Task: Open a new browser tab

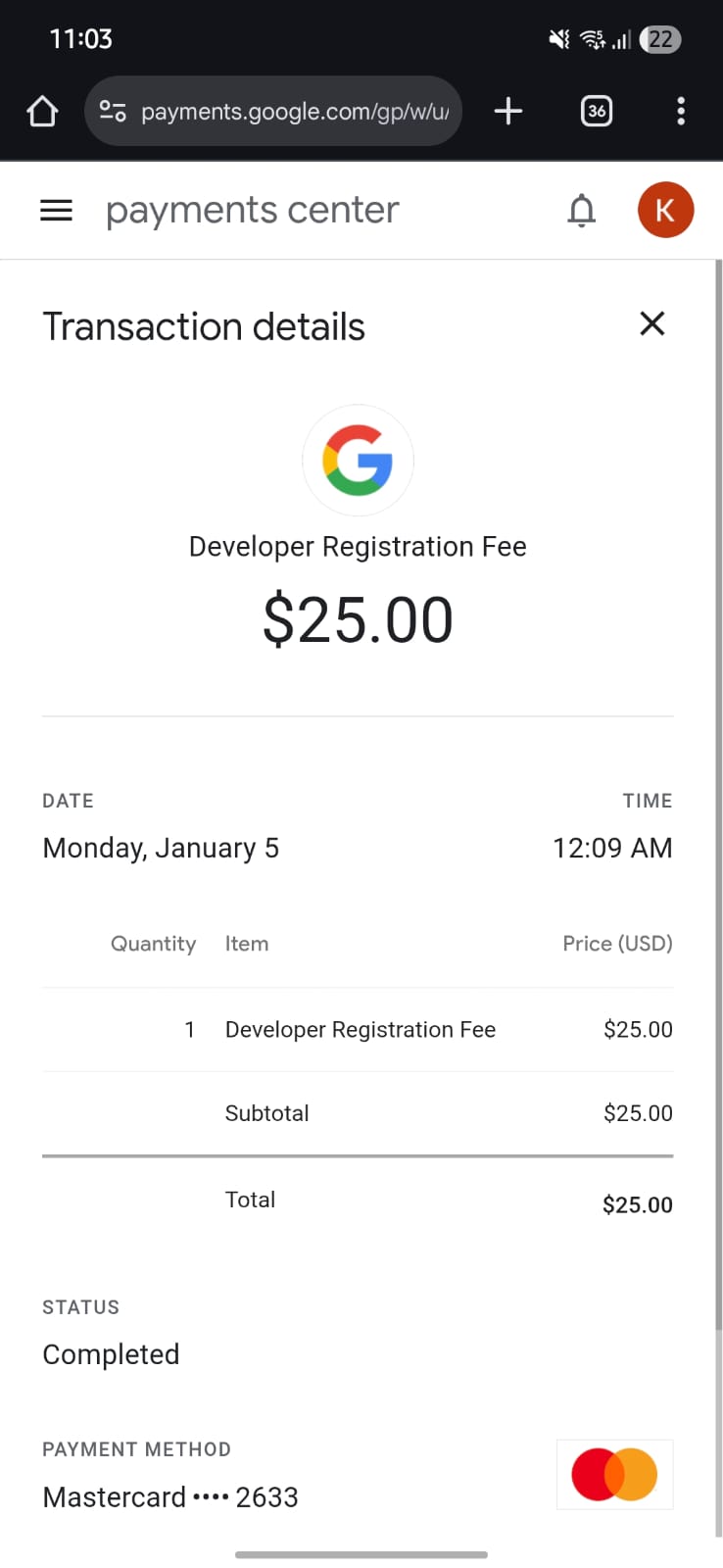Action: 508,111
